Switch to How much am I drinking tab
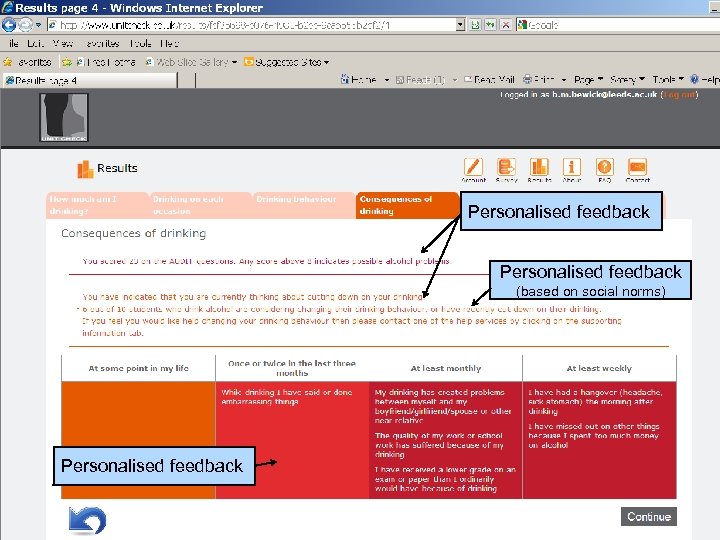Image resolution: width=720 pixels, height=540 pixels. click(x=97, y=205)
